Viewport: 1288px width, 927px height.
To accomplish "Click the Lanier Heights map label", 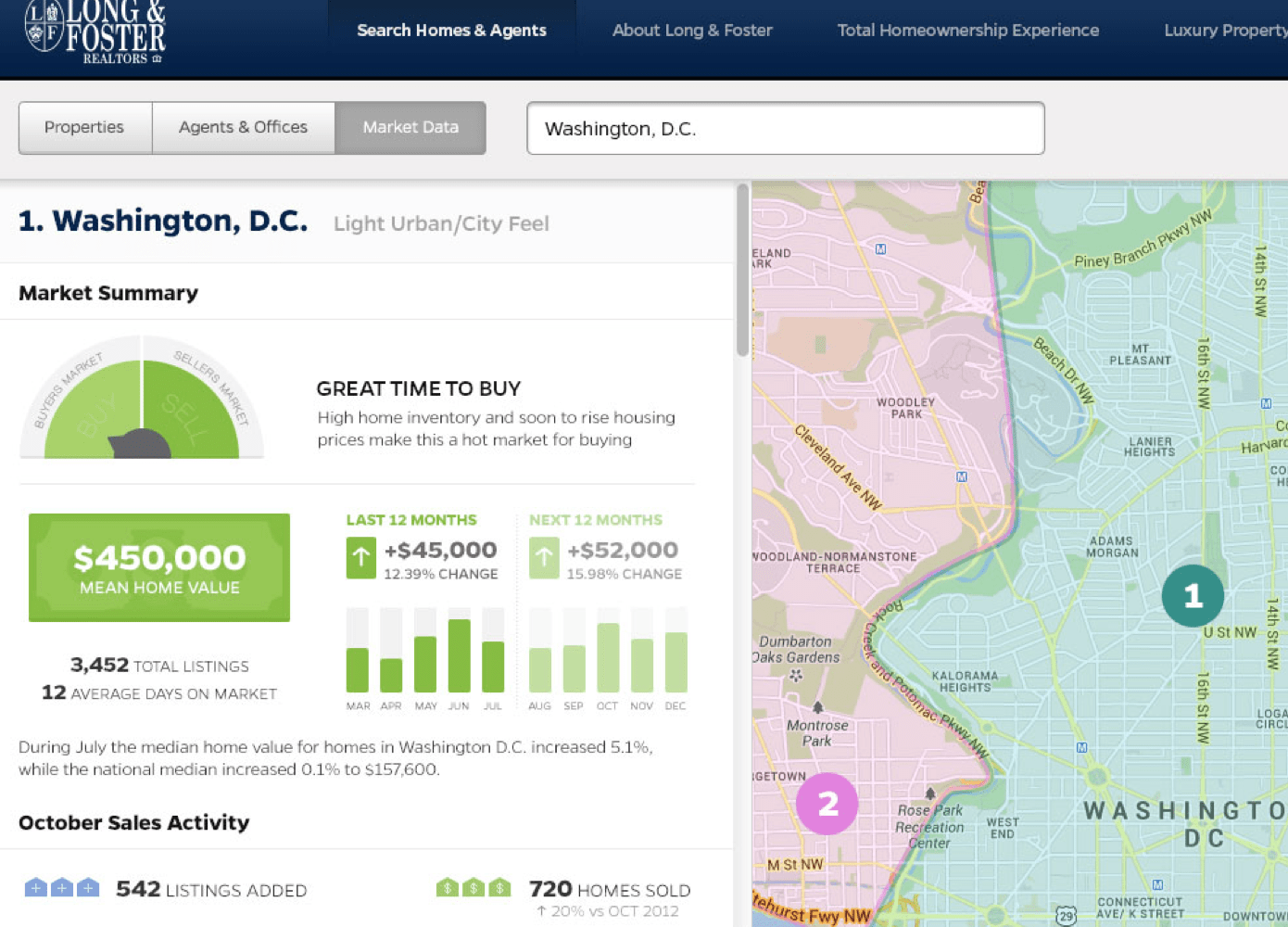I will click(1150, 447).
